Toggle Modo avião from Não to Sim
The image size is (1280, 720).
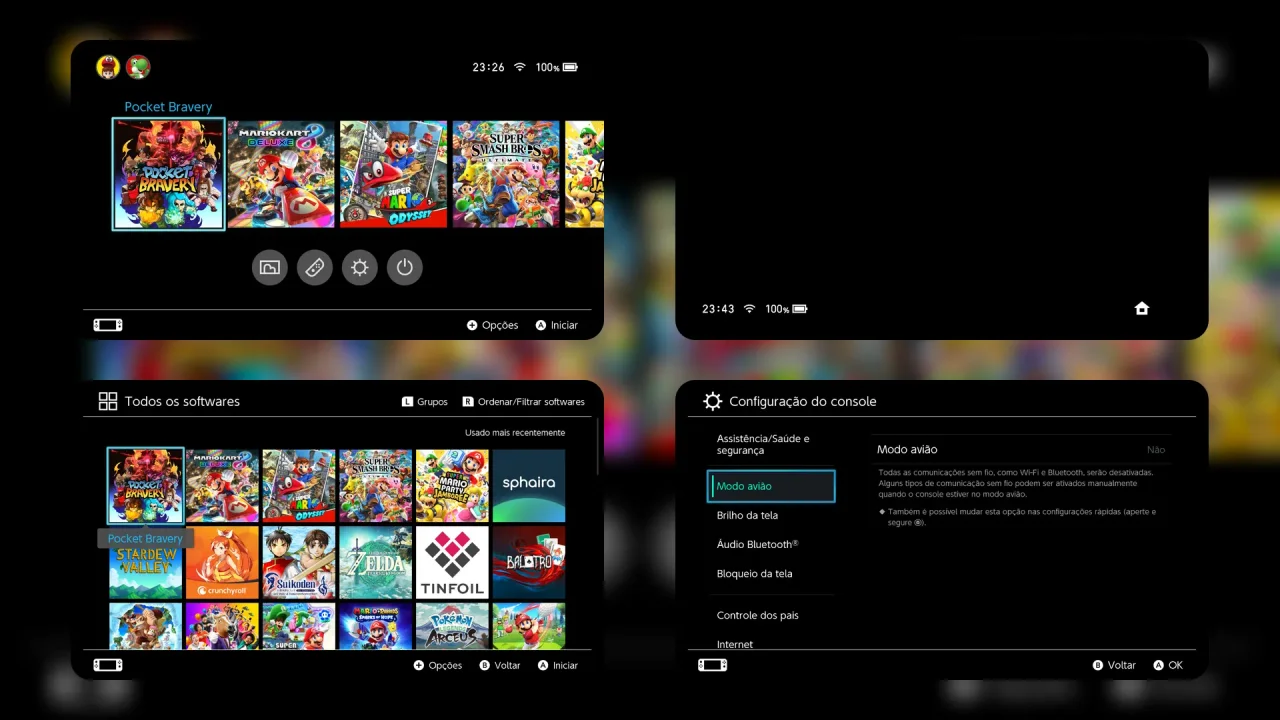pyautogui.click(x=1155, y=449)
